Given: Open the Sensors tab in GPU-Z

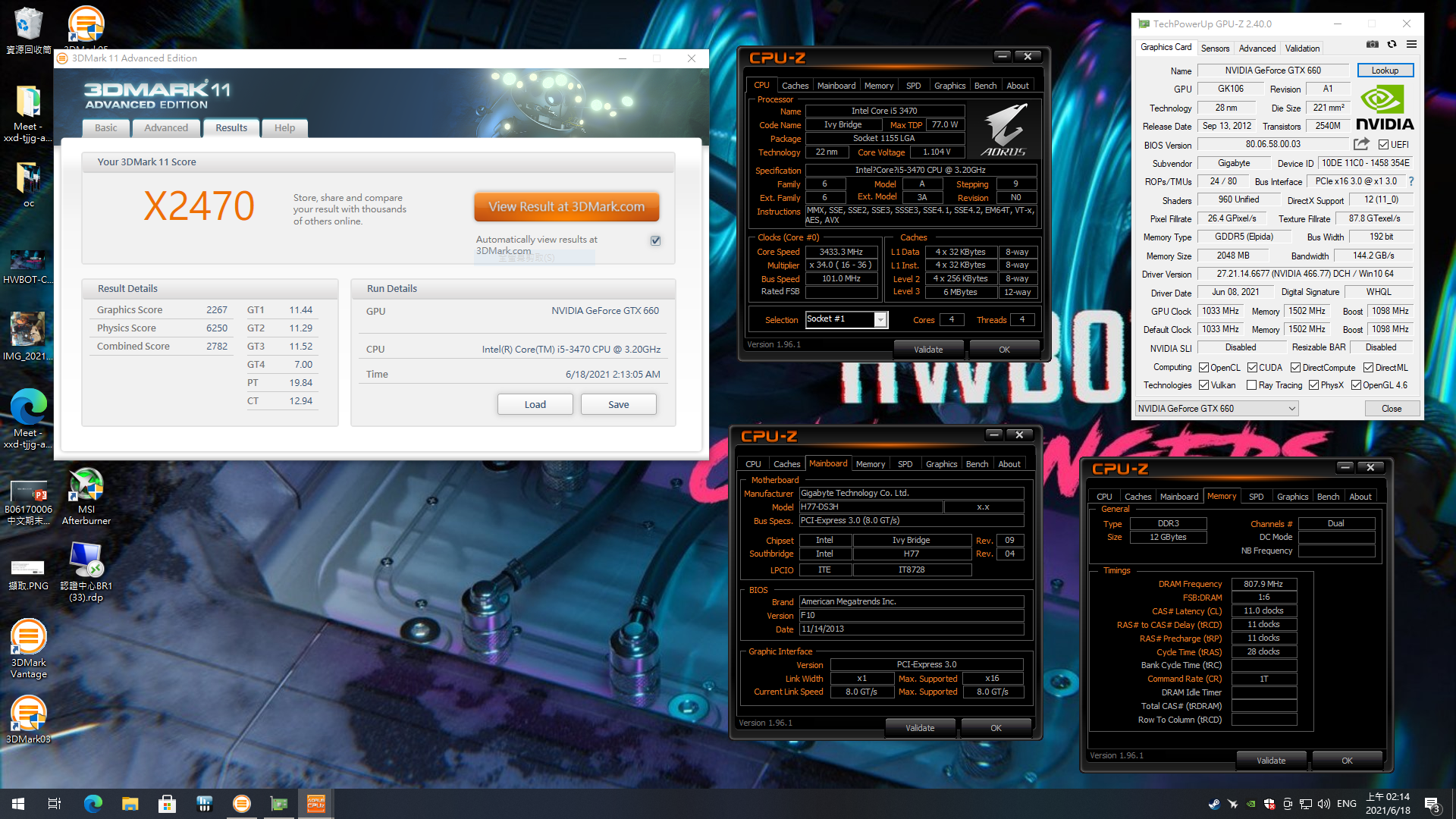Looking at the screenshot, I should point(1215,49).
